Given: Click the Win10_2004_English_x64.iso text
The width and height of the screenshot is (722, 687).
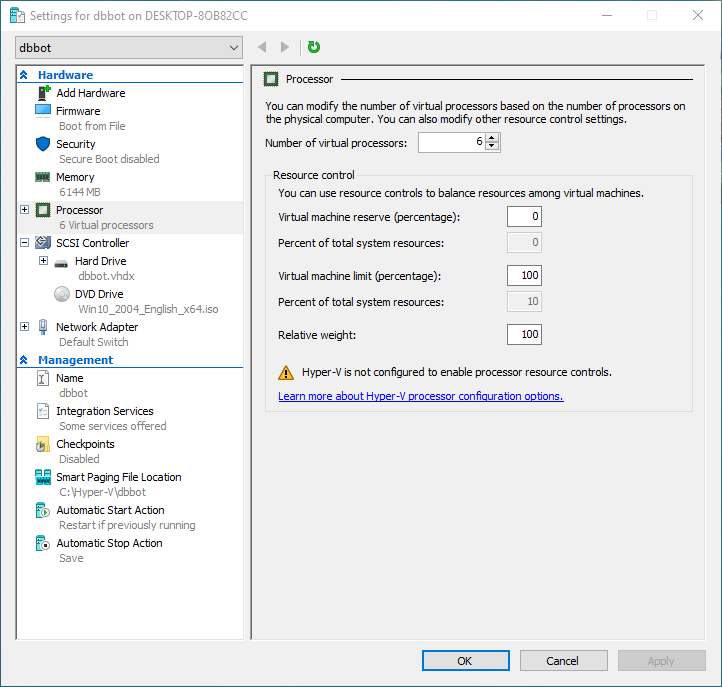Looking at the screenshot, I should [148, 309].
